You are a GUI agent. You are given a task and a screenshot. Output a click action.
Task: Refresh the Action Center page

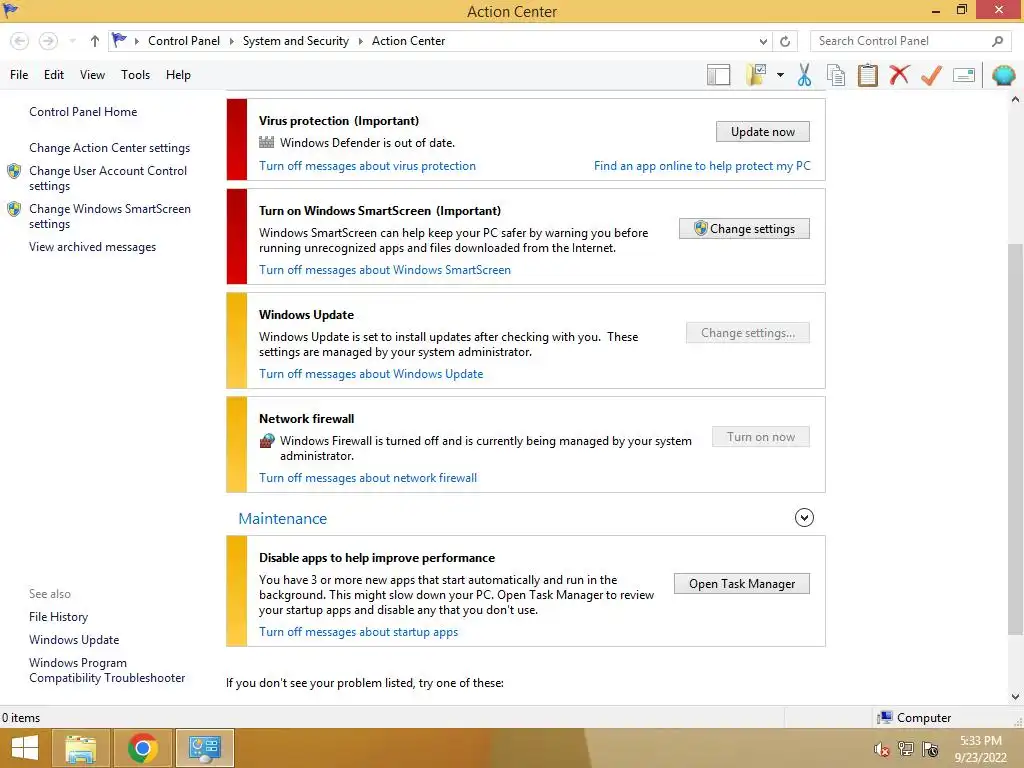[x=785, y=41]
